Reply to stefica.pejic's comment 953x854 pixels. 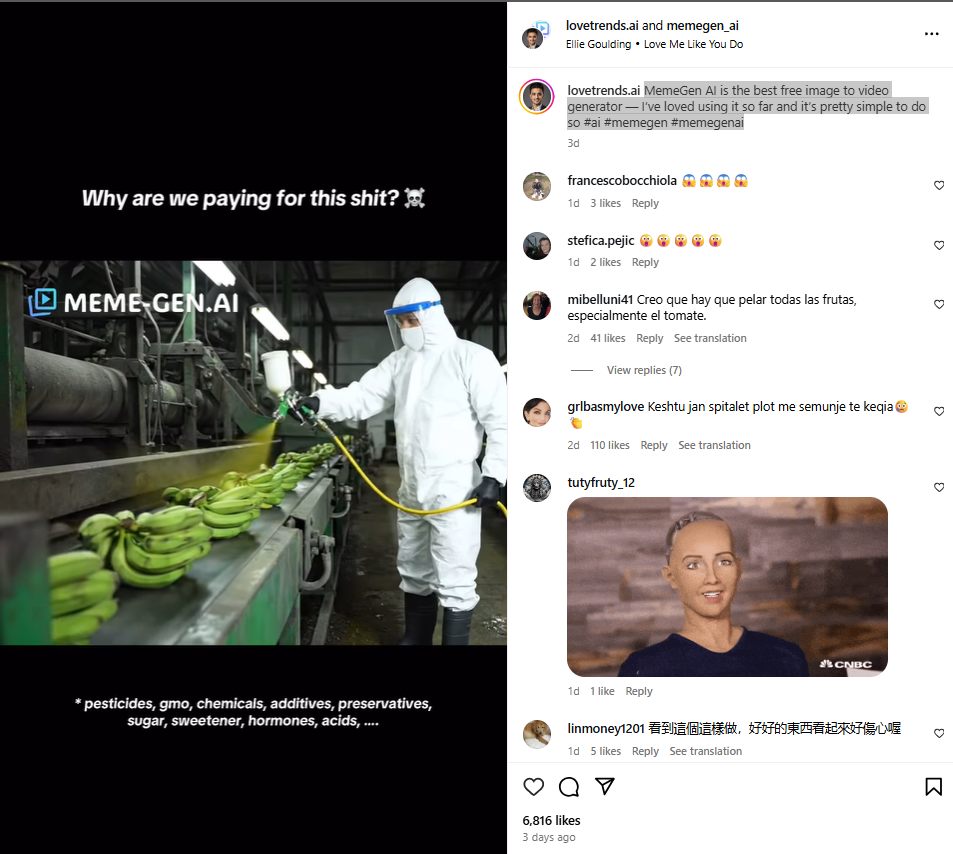[x=645, y=262]
